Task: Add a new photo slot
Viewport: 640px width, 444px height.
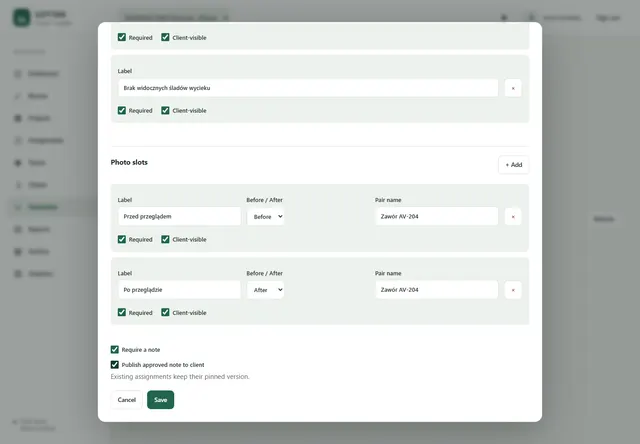Action: click(513, 164)
